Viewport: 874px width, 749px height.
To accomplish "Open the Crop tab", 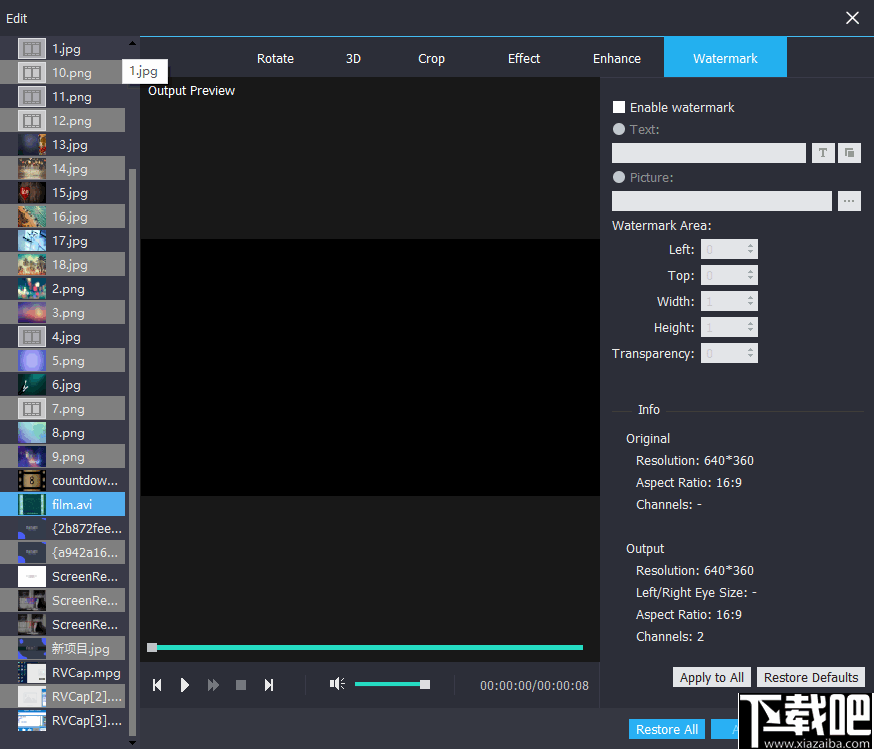I will coord(431,57).
